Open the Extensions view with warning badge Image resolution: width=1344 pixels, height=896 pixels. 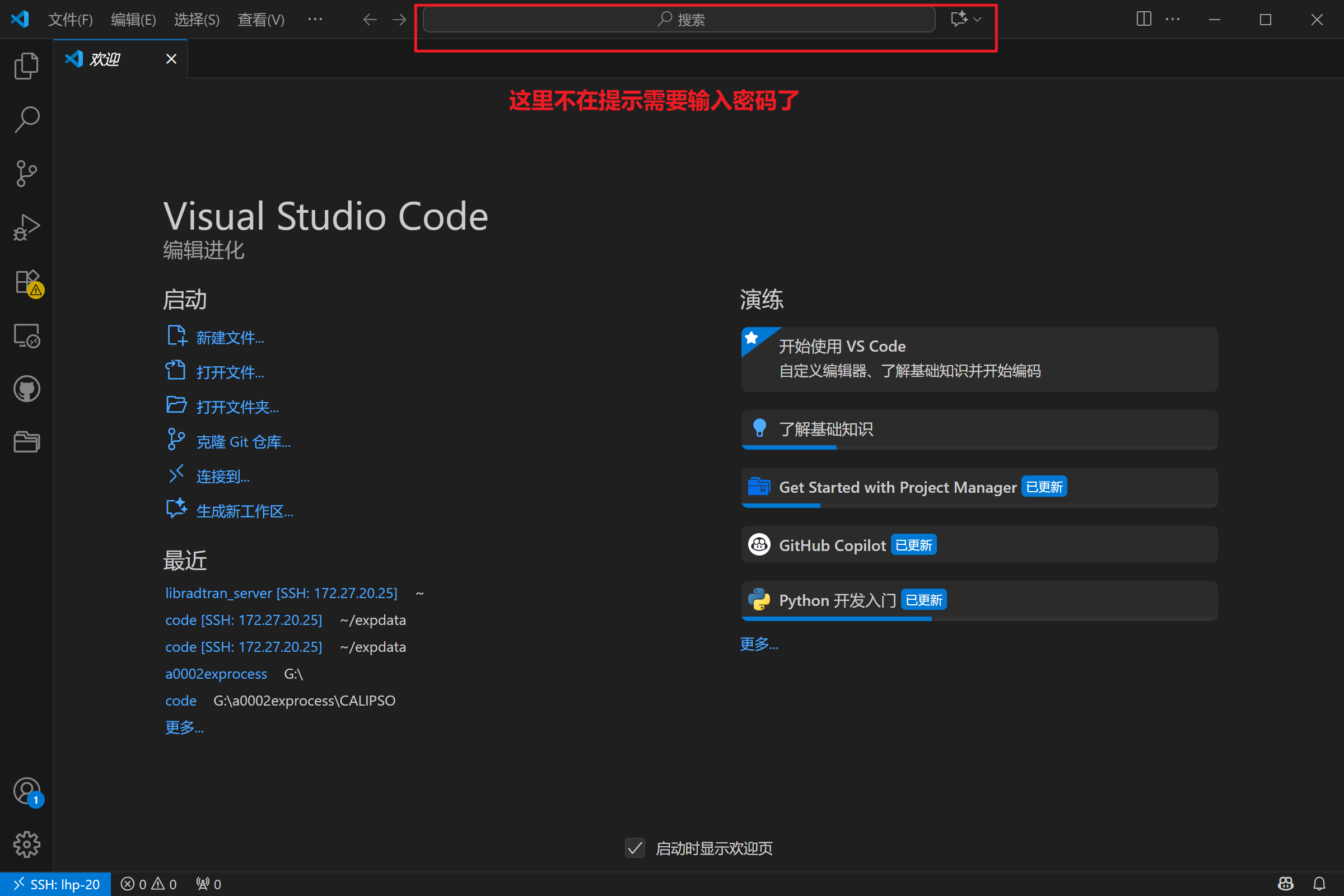[x=26, y=282]
